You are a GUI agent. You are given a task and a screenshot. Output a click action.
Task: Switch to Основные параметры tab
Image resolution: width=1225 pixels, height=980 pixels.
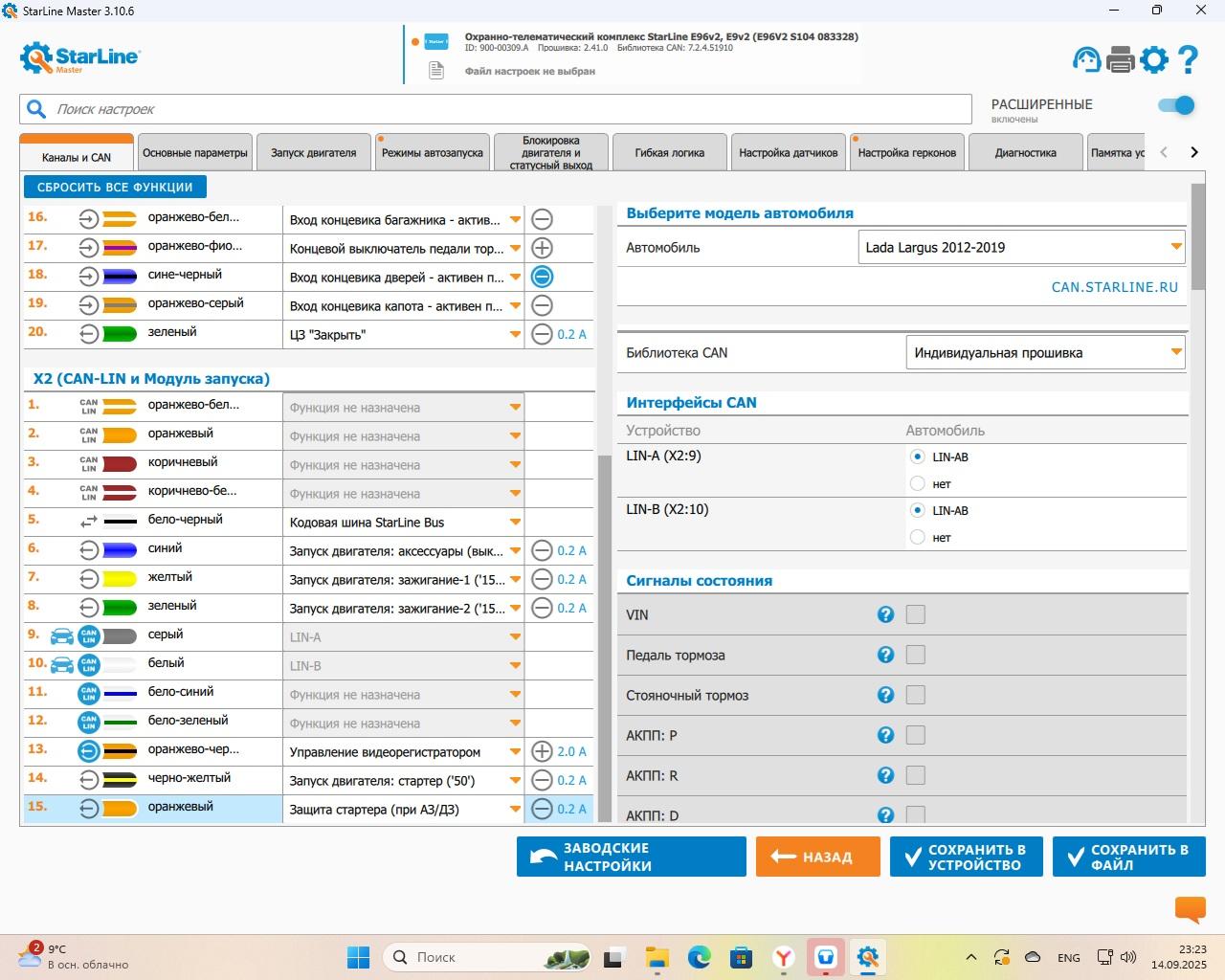pyautogui.click(x=195, y=152)
